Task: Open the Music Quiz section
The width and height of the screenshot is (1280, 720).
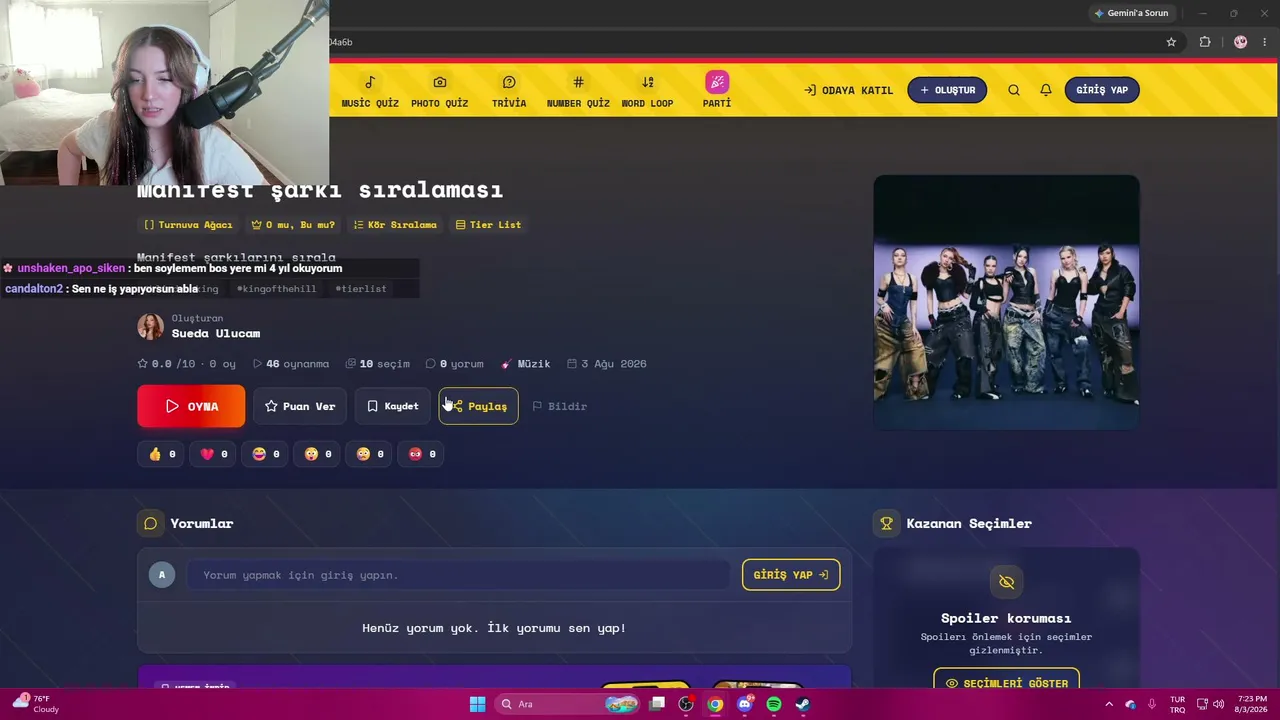Action: click(370, 90)
